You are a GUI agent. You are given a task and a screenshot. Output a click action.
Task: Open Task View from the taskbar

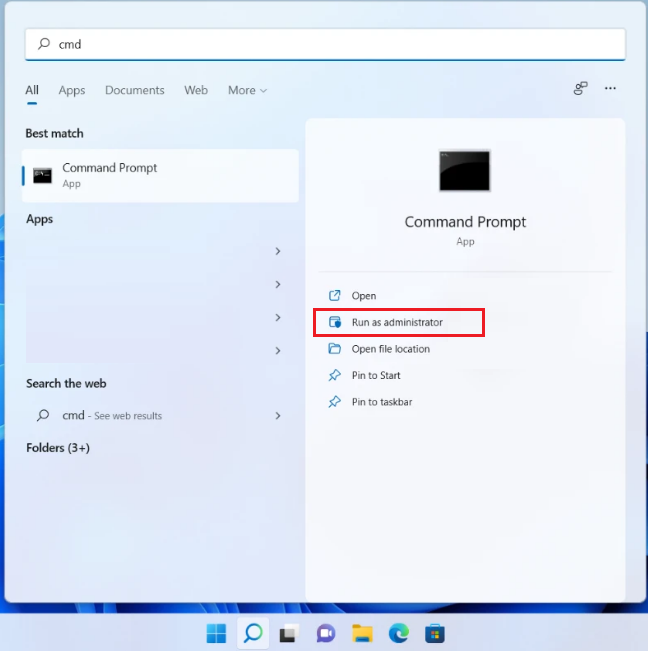click(289, 634)
